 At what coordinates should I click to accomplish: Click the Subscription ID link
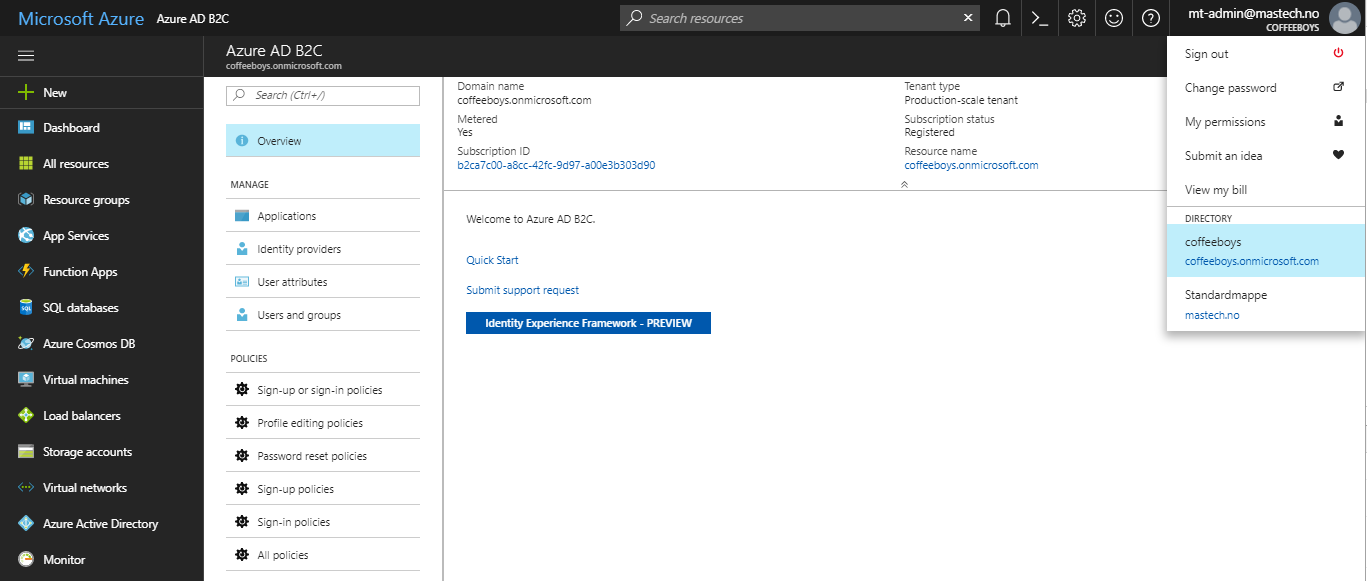pyautogui.click(x=556, y=165)
